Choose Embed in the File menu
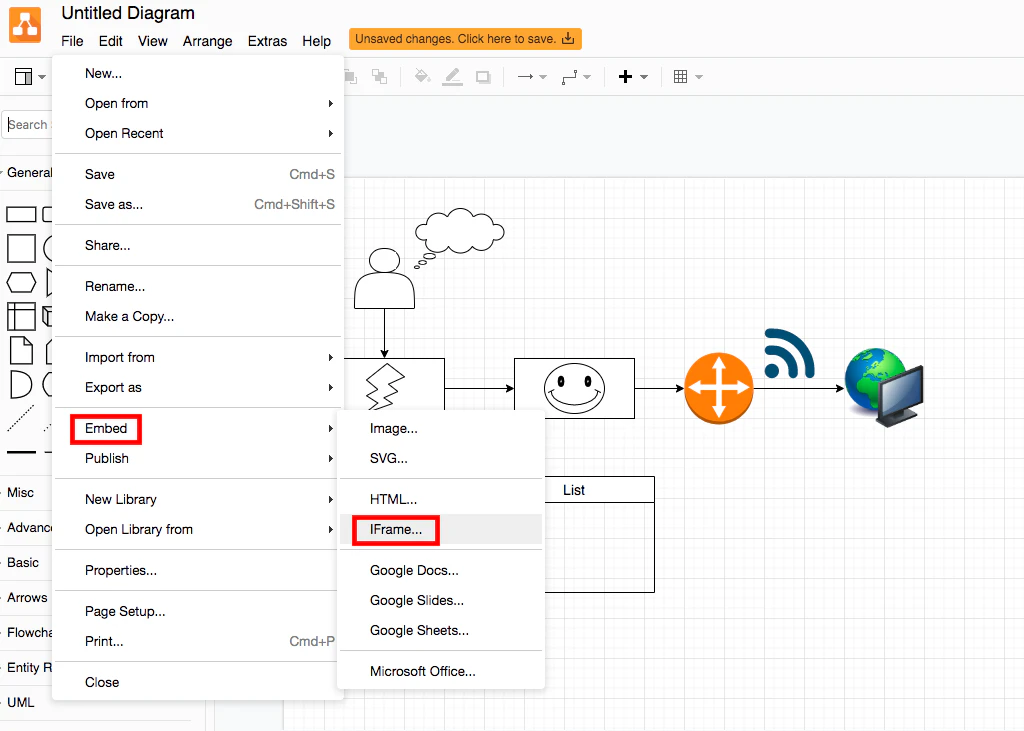Viewport: 1024px width, 731px height. [x=197, y=429]
